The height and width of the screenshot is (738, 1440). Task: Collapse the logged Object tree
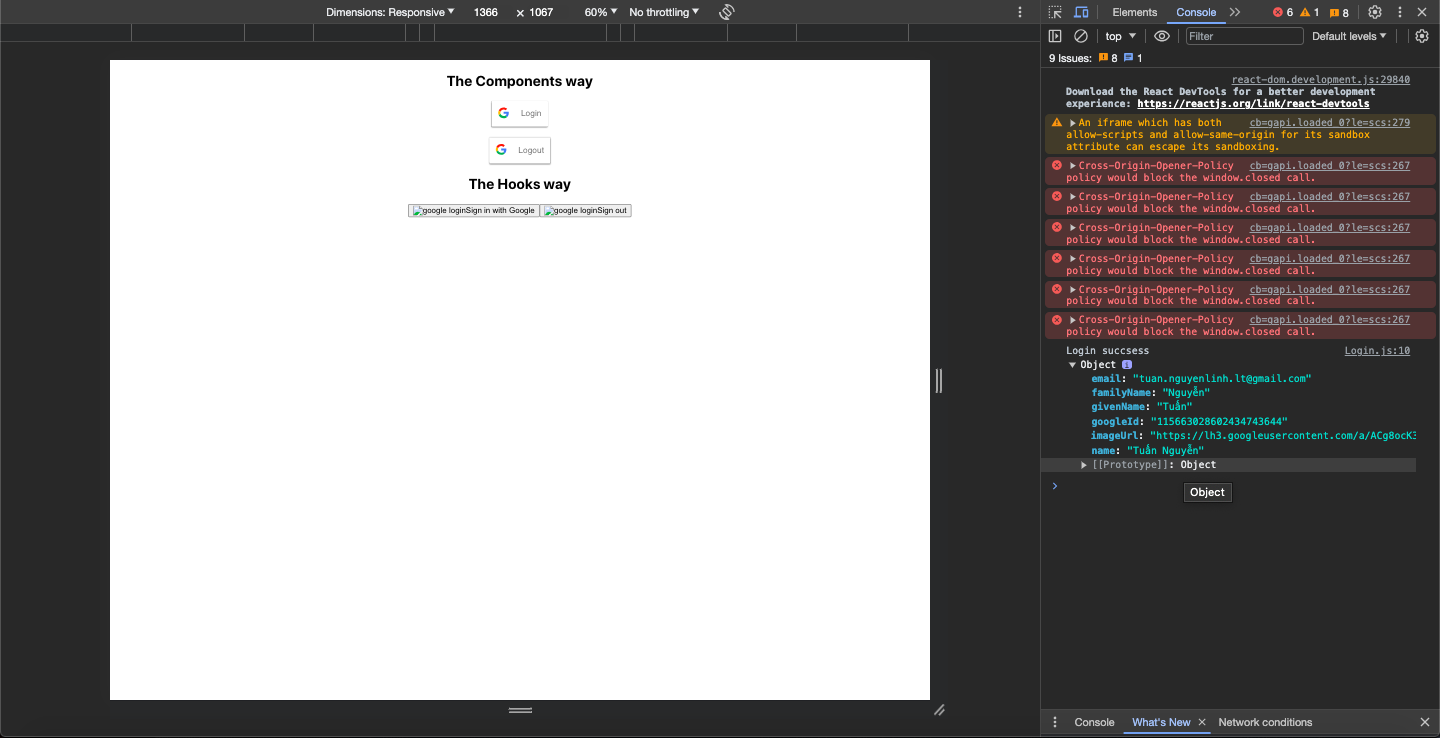pyautogui.click(x=1073, y=365)
